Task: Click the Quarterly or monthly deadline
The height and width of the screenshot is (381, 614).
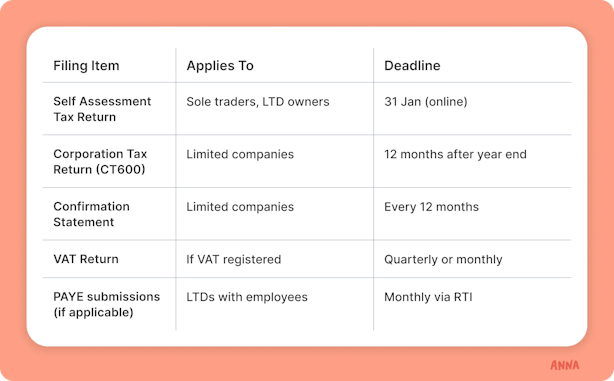Action: click(x=443, y=259)
